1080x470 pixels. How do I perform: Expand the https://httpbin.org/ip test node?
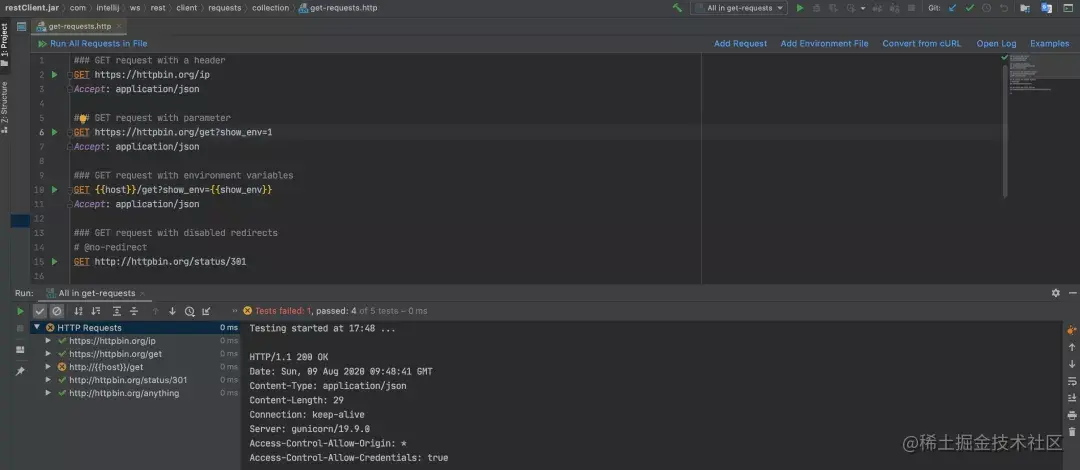[48, 341]
